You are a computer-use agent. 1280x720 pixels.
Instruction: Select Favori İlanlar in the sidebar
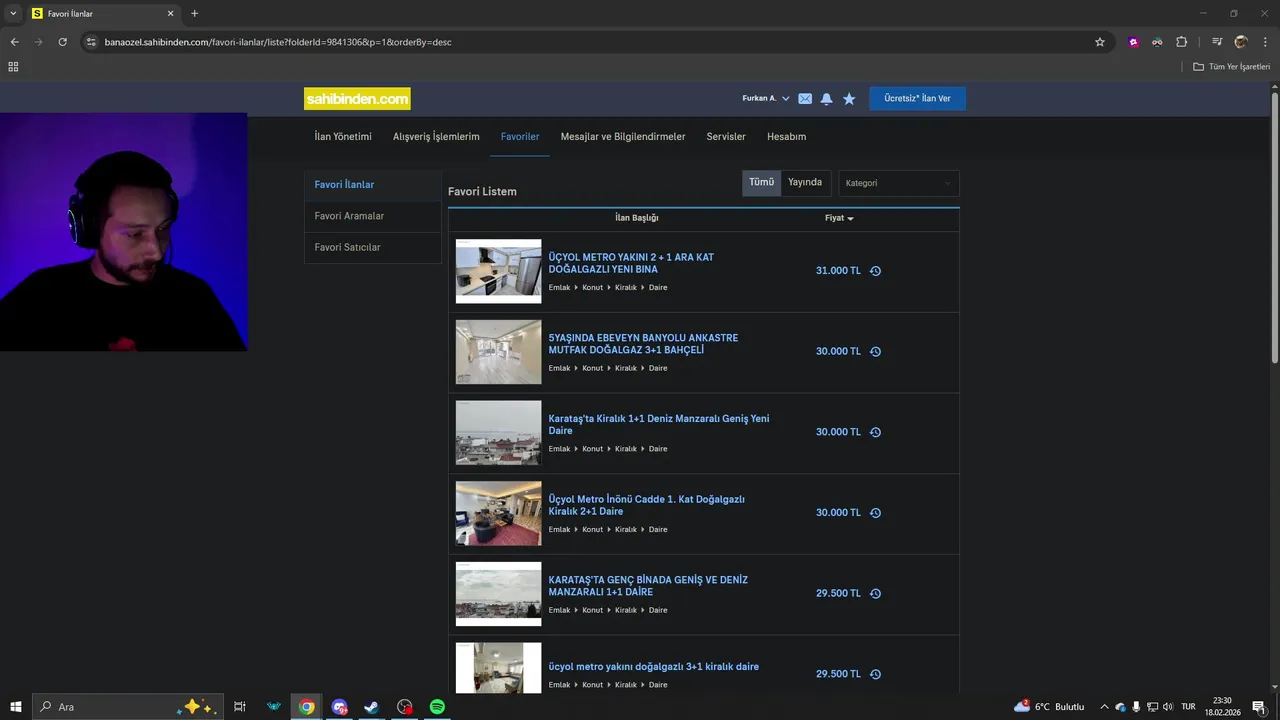[373, 185]
